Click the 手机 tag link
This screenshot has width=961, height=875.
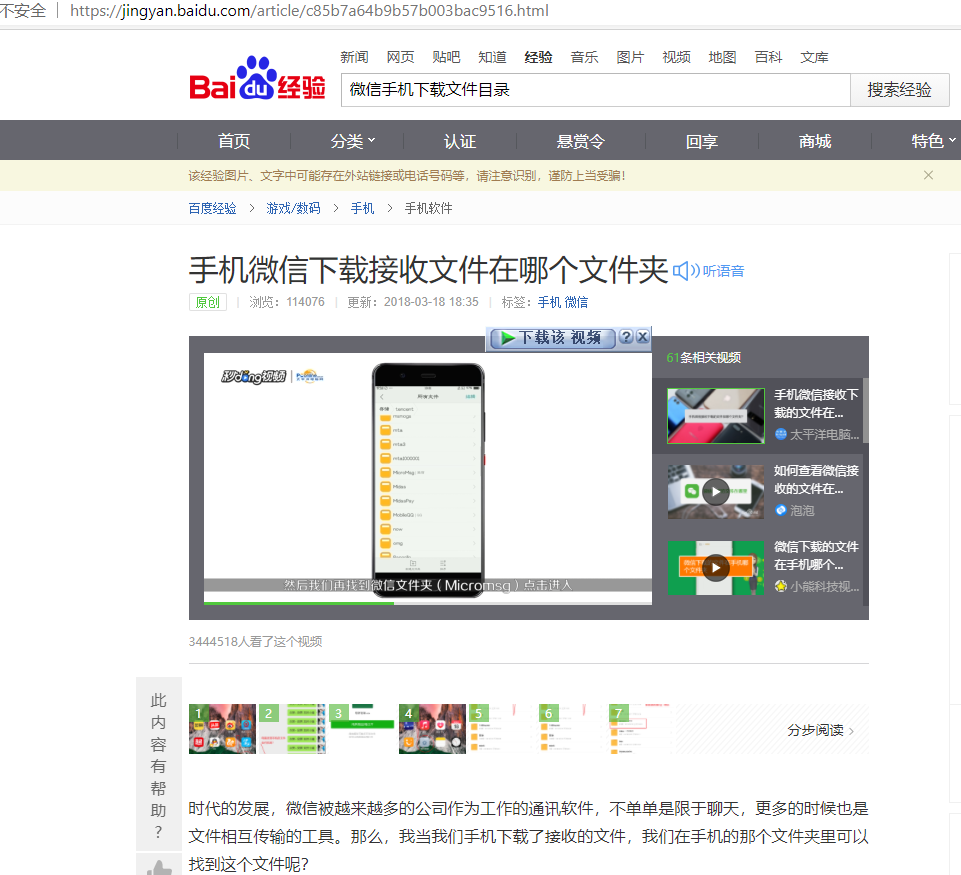coord(549,302)
